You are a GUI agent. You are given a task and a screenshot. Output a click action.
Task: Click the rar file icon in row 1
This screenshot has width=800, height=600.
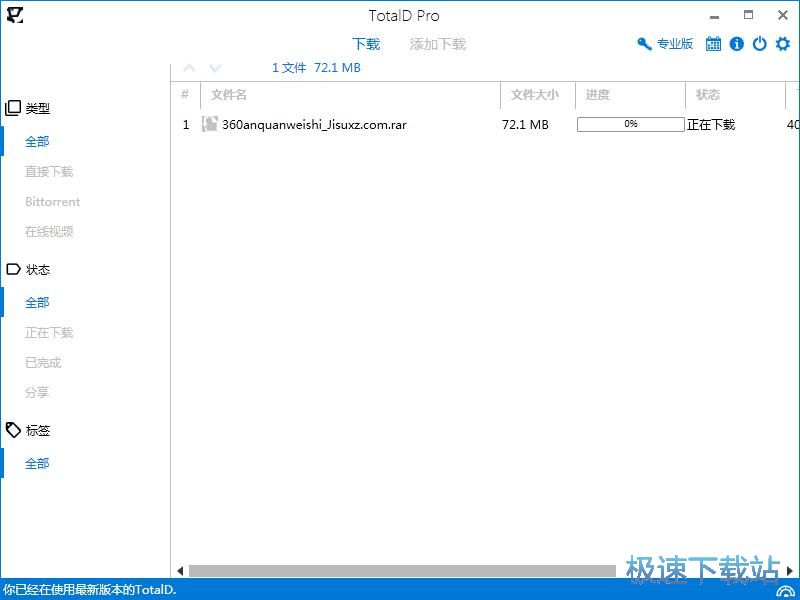(209, 124)
